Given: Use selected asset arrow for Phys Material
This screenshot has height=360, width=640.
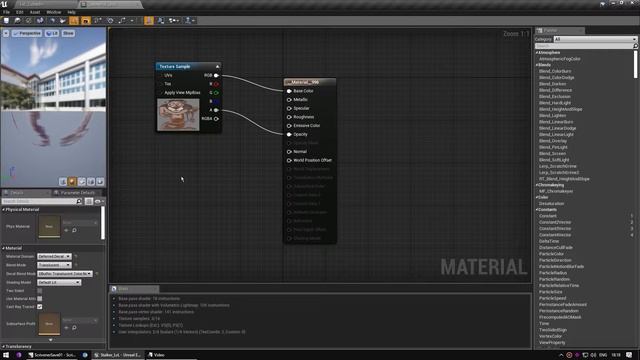Looking at the screenshot, I should coord(67,231).
